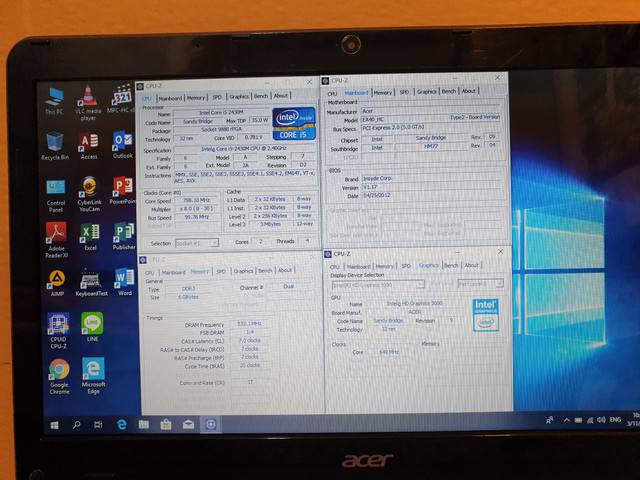
Task: Click the ENG language indicator
Action: 615,420
